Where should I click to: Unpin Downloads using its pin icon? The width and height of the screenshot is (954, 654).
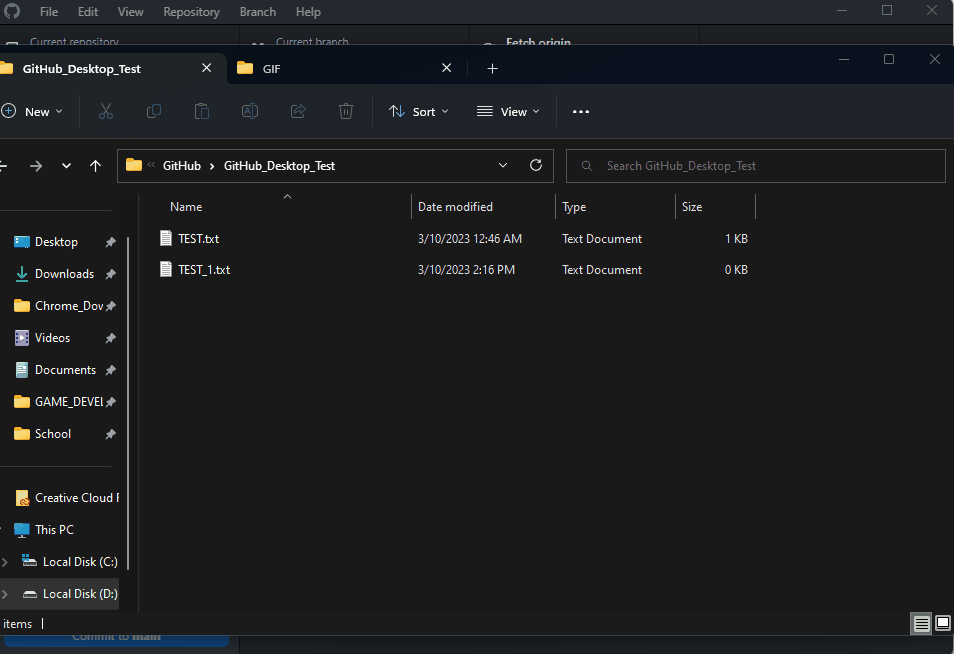coord(110,274)
